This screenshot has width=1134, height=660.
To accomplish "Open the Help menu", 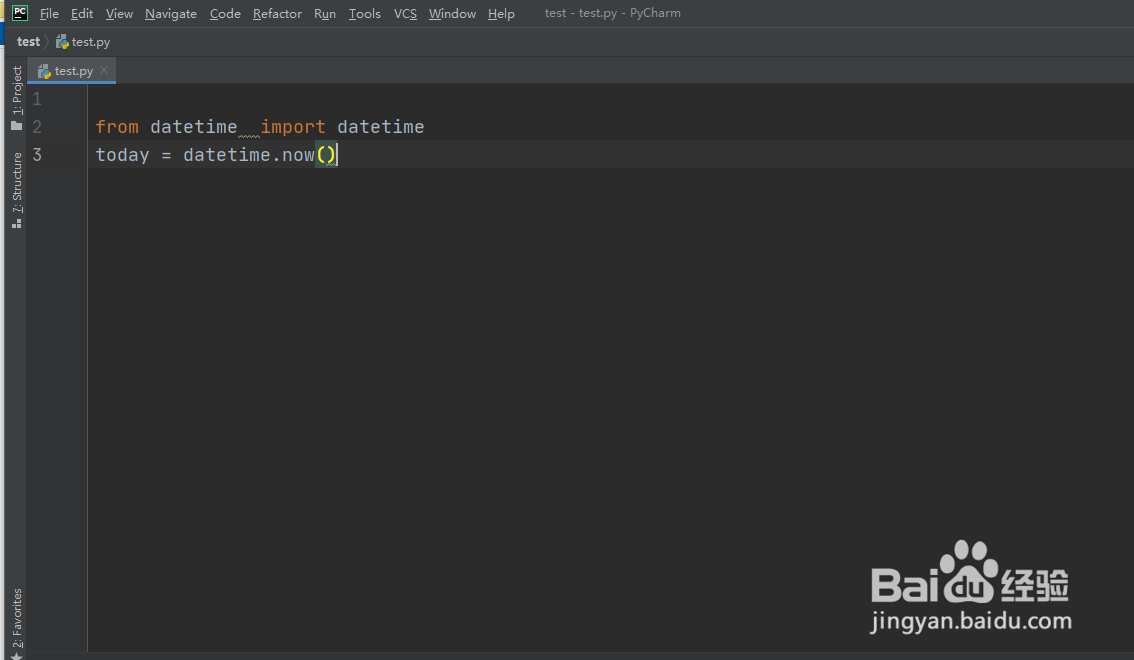I will click(x=501, y=14).
